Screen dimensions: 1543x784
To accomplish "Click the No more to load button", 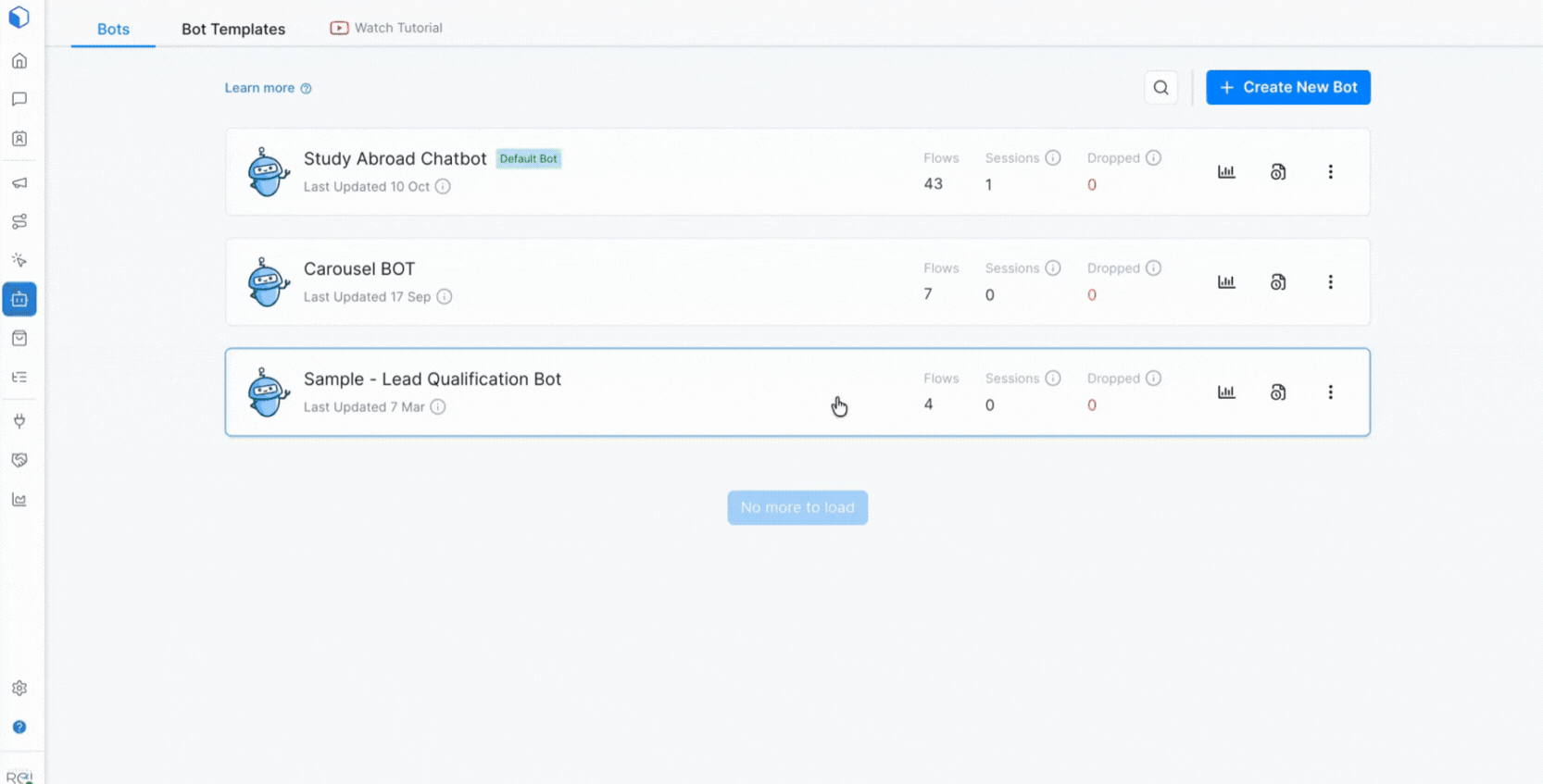I will (x=797, y=507).
